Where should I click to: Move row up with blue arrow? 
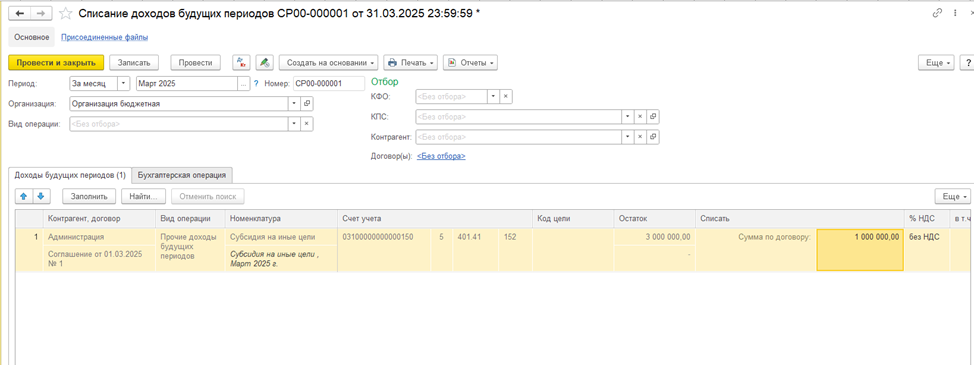tap(24, 196)
